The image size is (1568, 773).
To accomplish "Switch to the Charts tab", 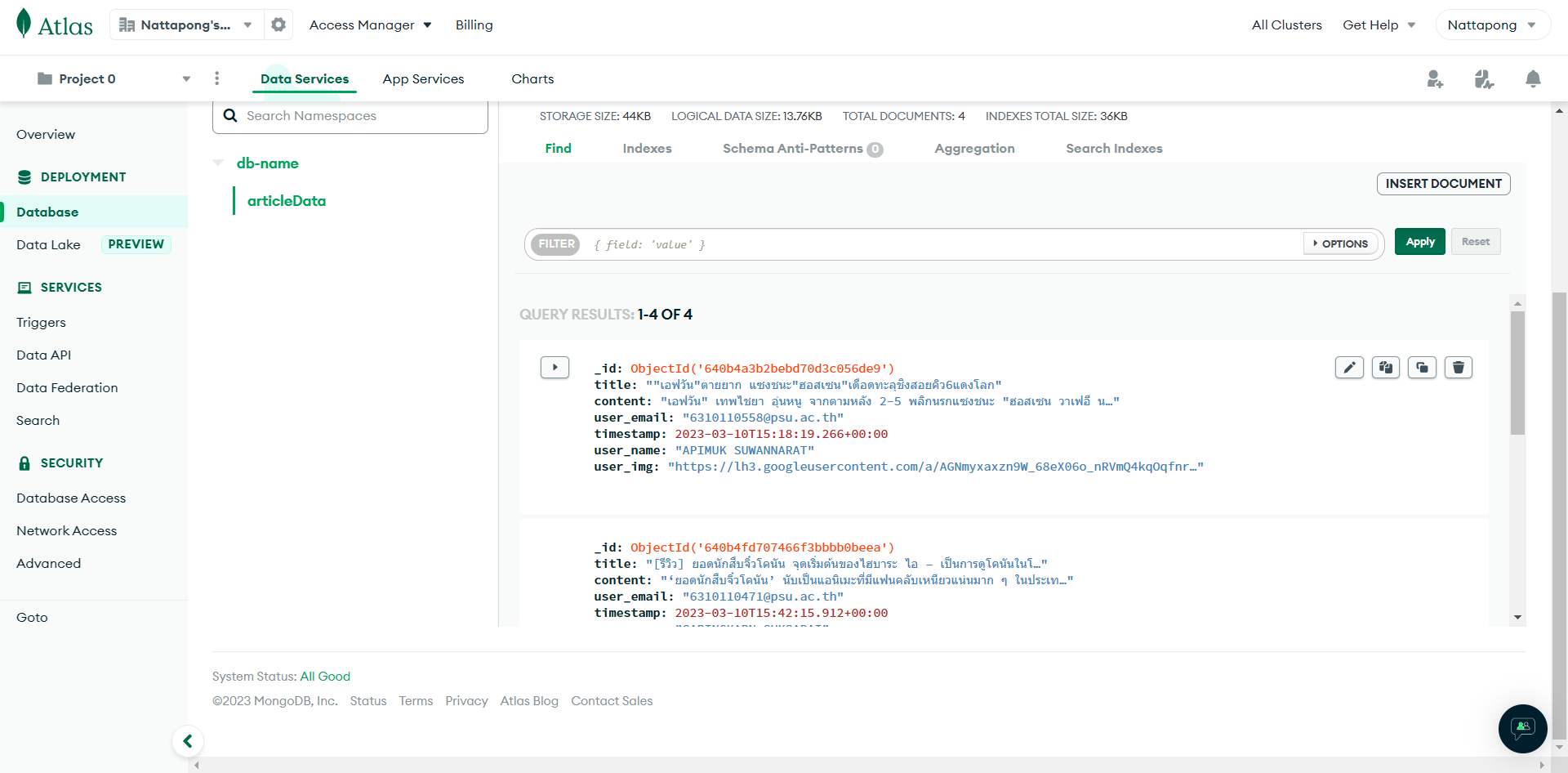I will pyautogui.click(x=532, y=78).
